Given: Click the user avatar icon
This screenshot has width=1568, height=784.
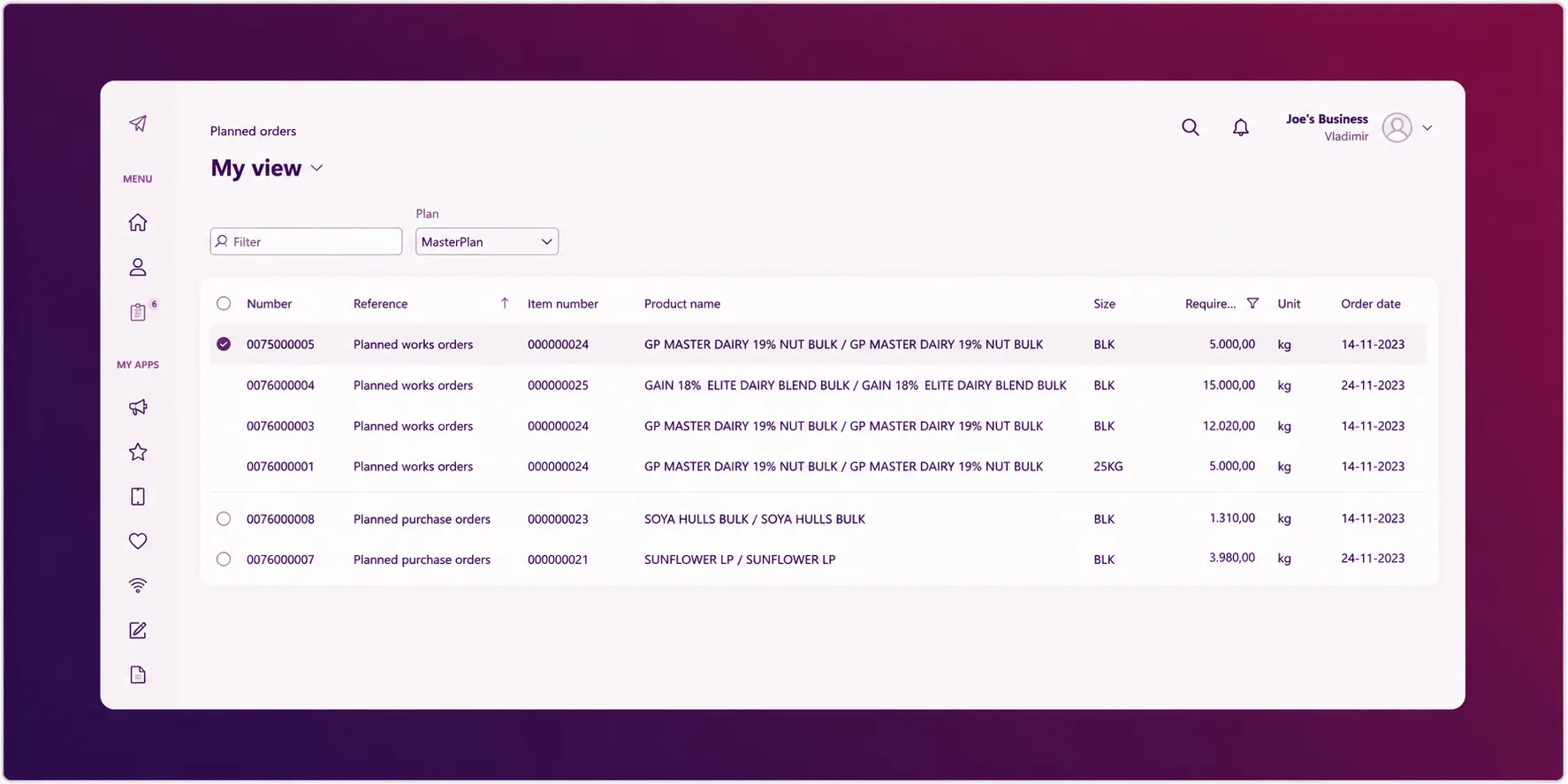Looking at the screenshot, I should (1397, 127).
